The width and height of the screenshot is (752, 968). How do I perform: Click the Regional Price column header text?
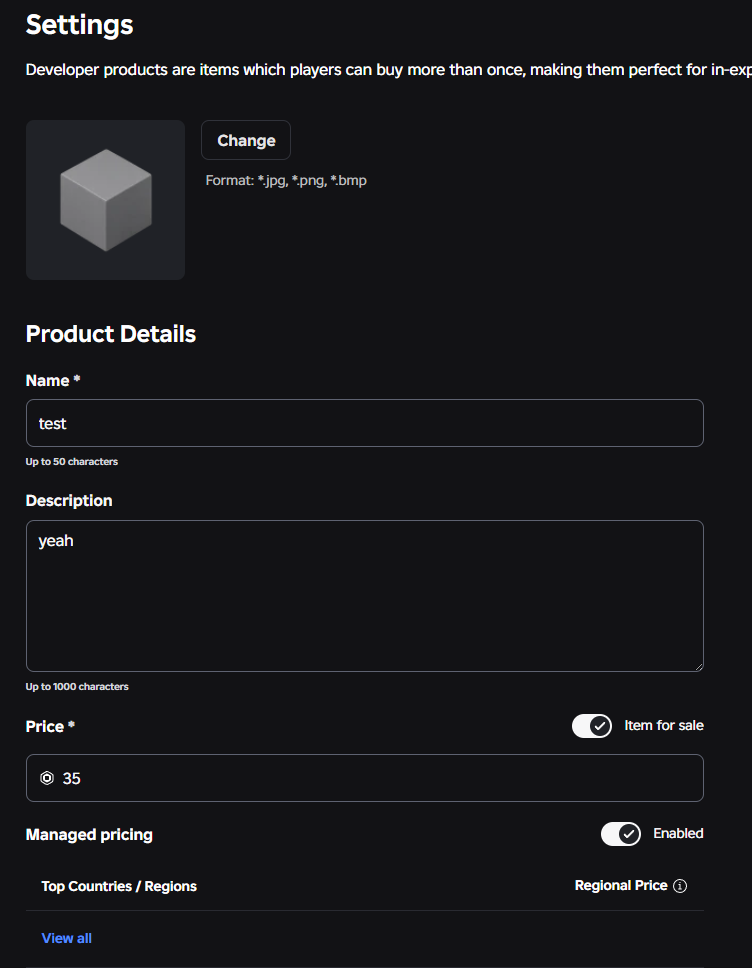point(621,885)
